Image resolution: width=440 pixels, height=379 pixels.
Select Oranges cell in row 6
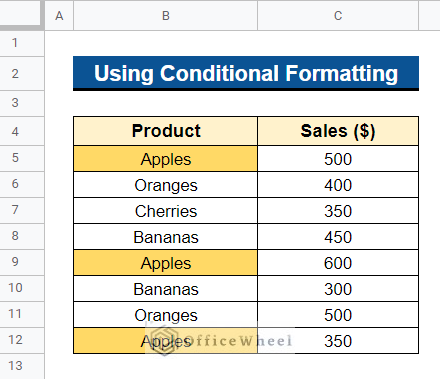click(x=166, y=185)
